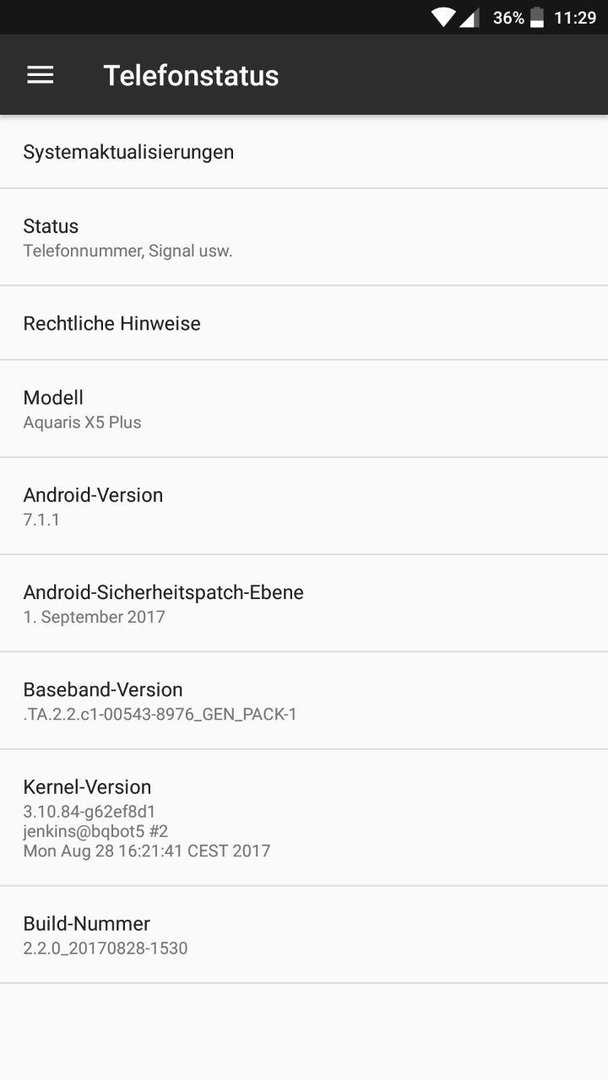Tap the Wi-Fi status icon
The width and height of the screenshot is (608, 1080).
pos(443,18)
